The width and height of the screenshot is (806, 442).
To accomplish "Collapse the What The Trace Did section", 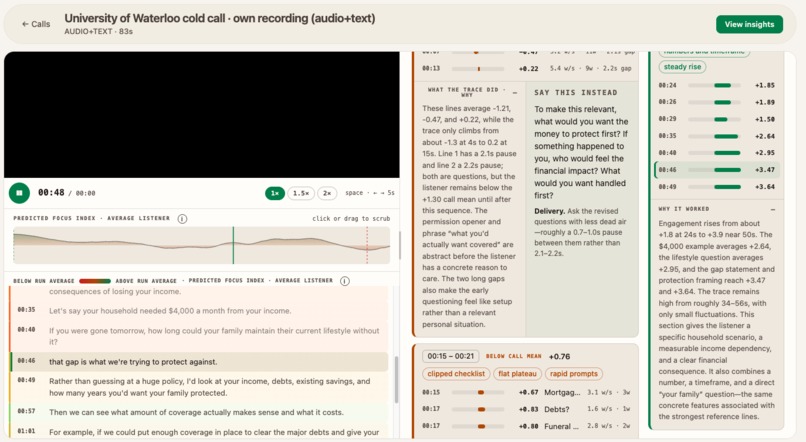I will coord(515,92).
